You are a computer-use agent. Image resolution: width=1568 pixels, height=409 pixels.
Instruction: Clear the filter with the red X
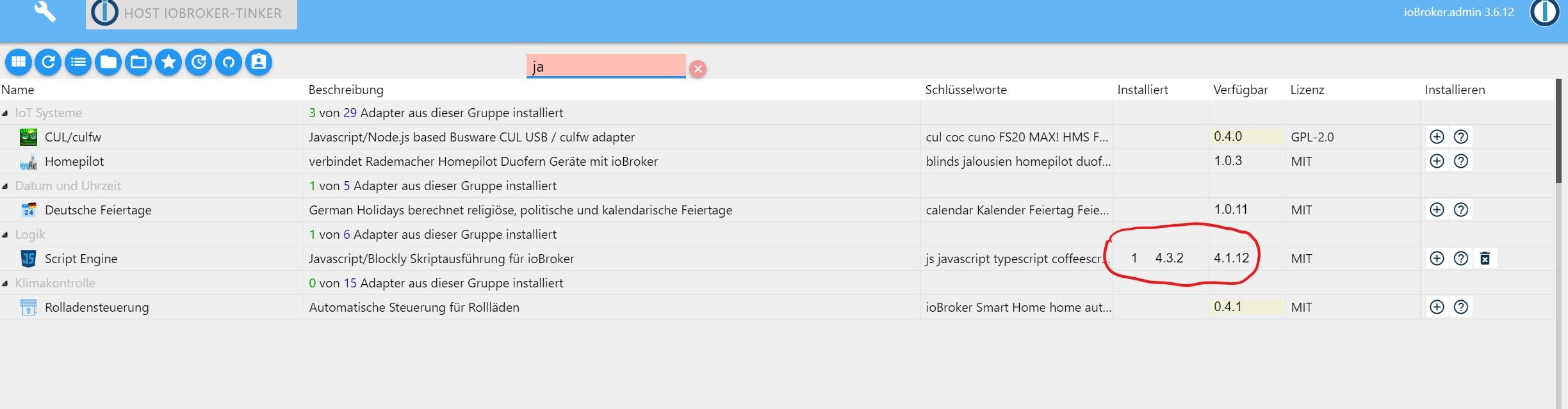click(x=698, y=68)
